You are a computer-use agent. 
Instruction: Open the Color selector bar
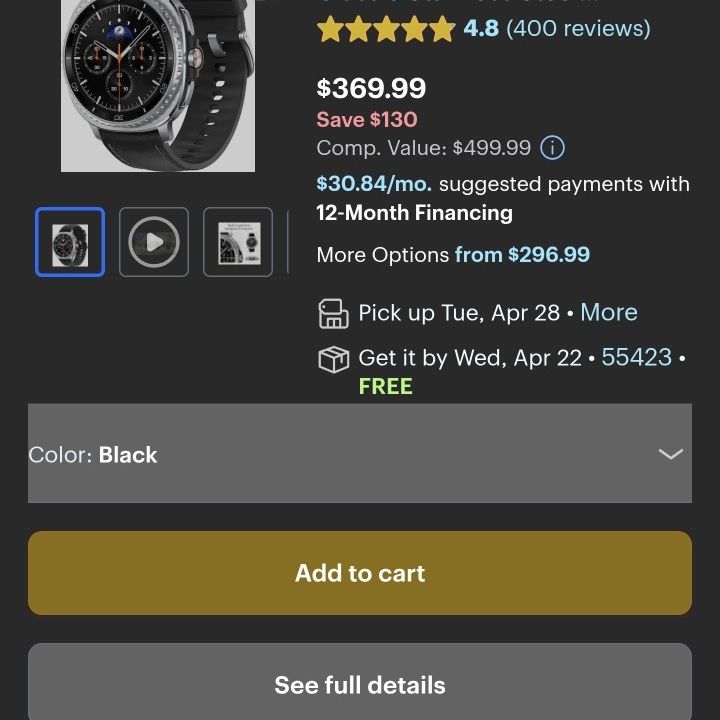[360, 453]
